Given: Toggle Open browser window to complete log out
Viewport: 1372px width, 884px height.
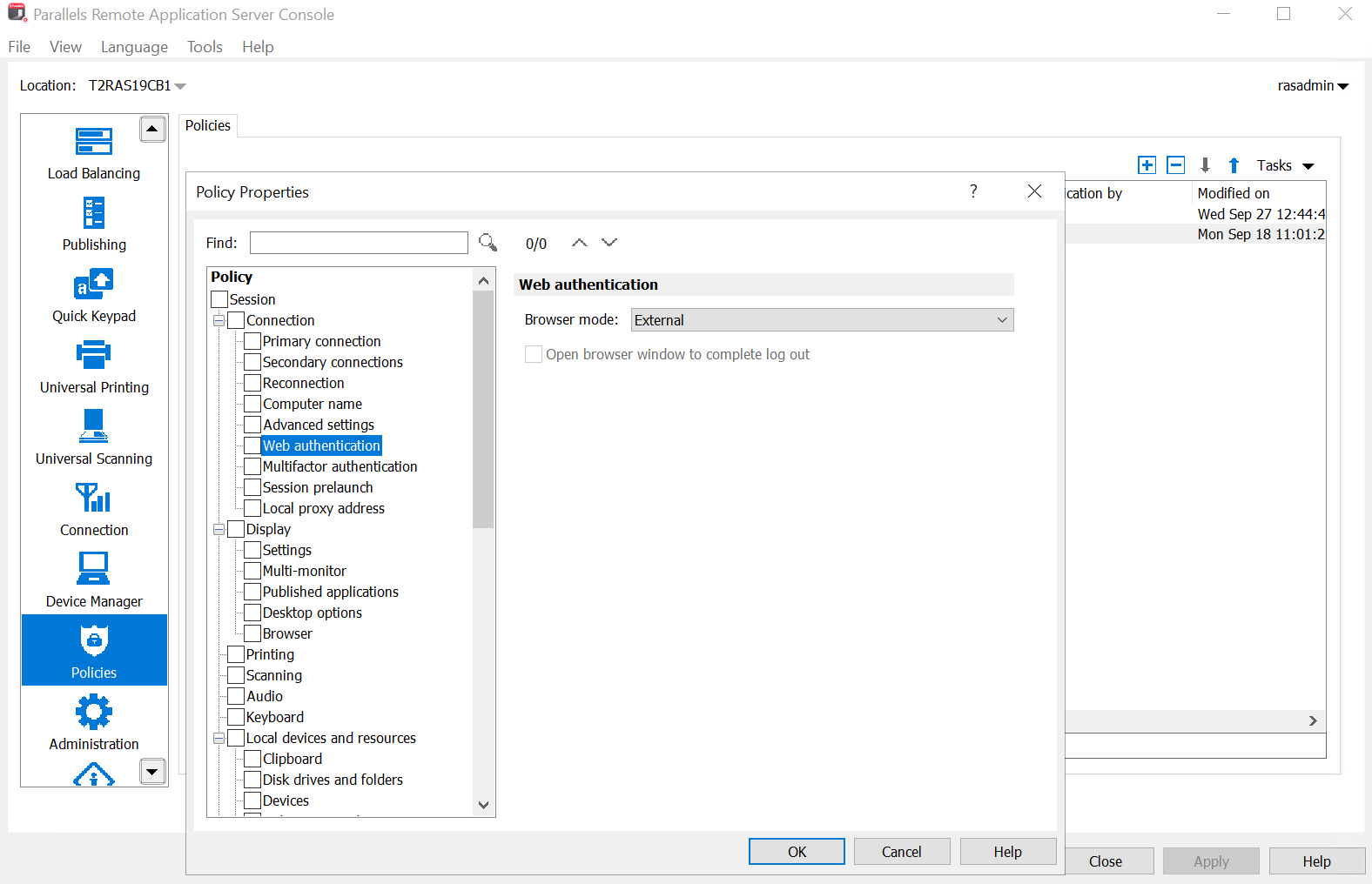Looking at the screenshot, I should (534, 354).
